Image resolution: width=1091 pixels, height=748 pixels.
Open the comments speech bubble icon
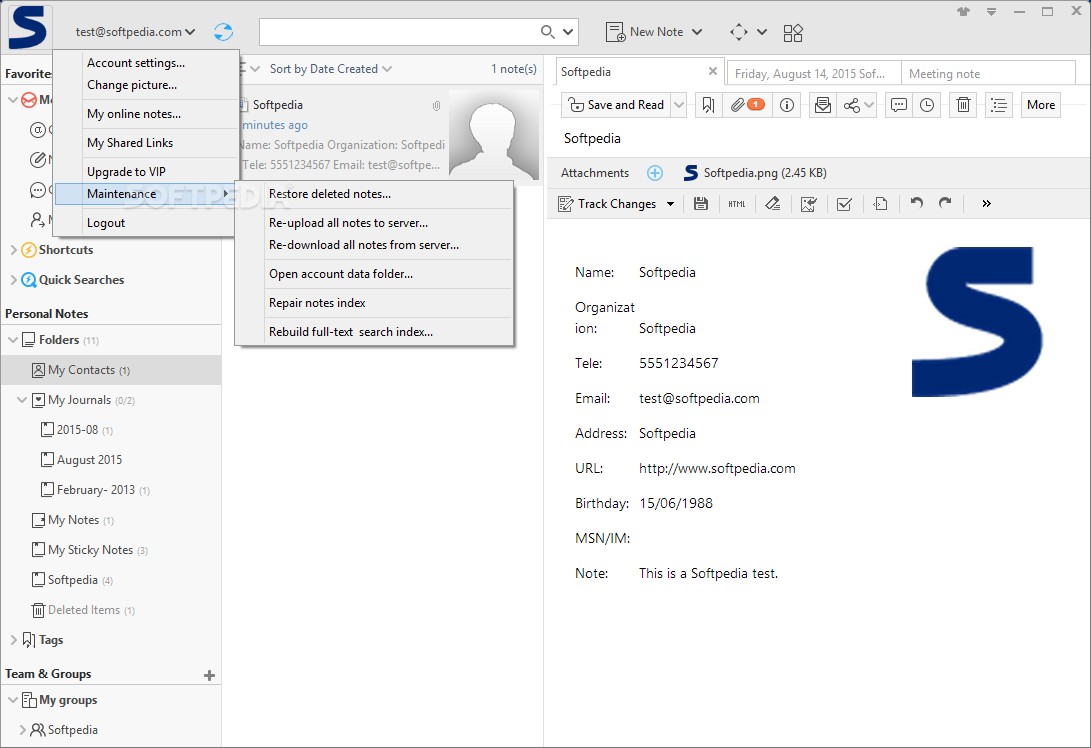[899, 105]
